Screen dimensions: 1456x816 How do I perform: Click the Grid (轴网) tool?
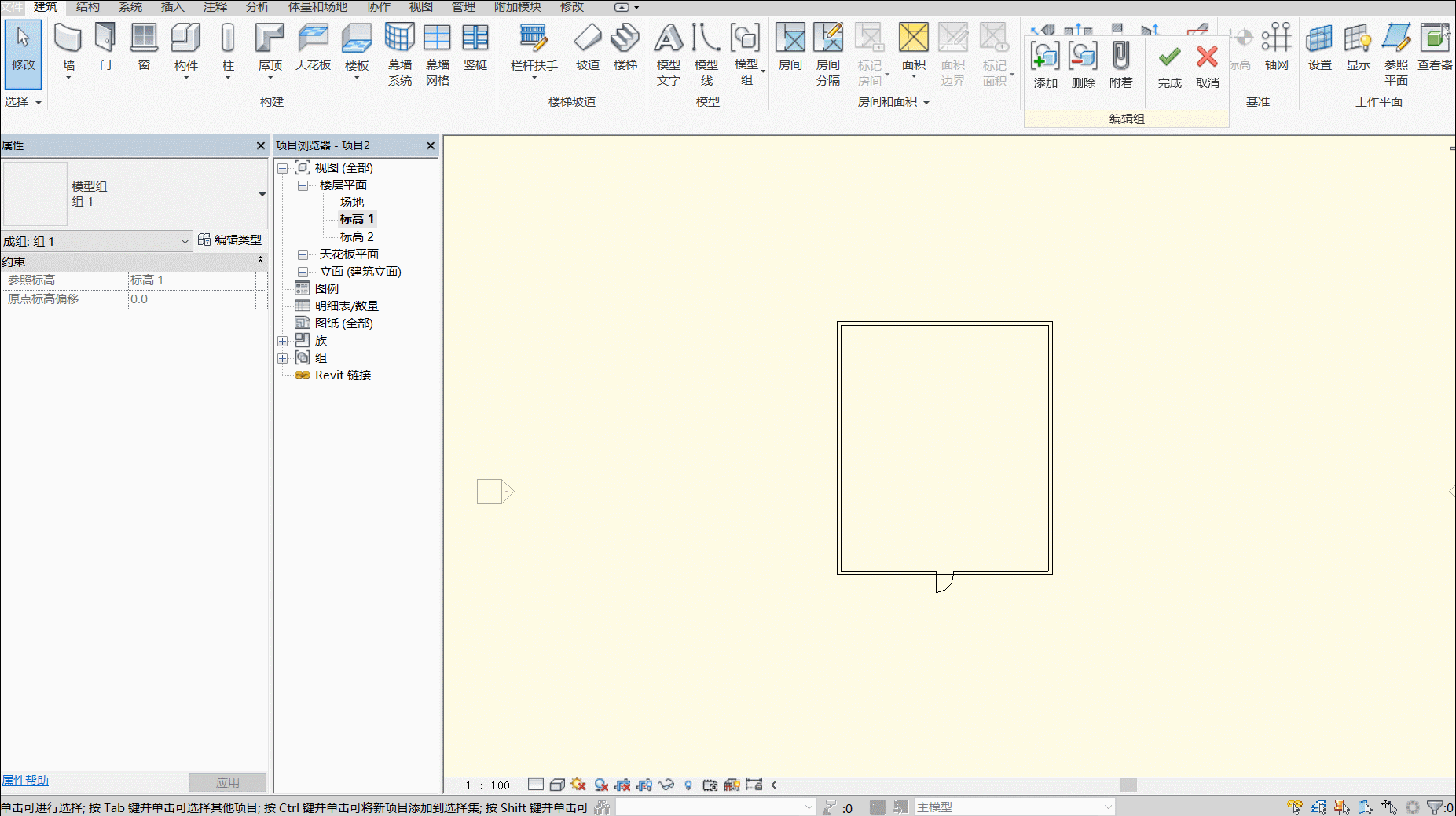(x=1277, y=47)
